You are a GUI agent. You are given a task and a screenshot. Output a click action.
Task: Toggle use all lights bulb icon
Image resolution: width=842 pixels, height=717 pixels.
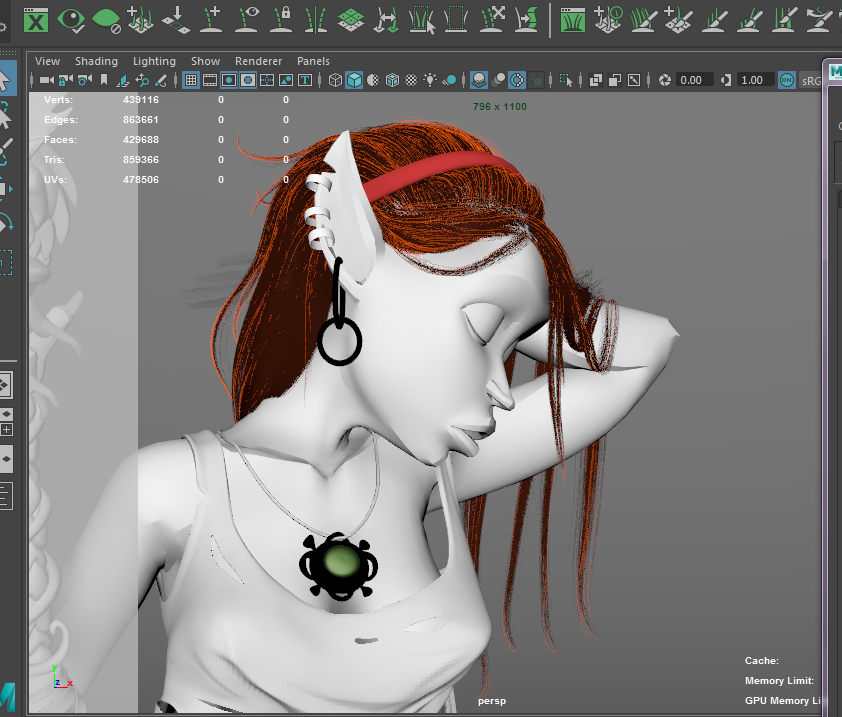[430, 81]
